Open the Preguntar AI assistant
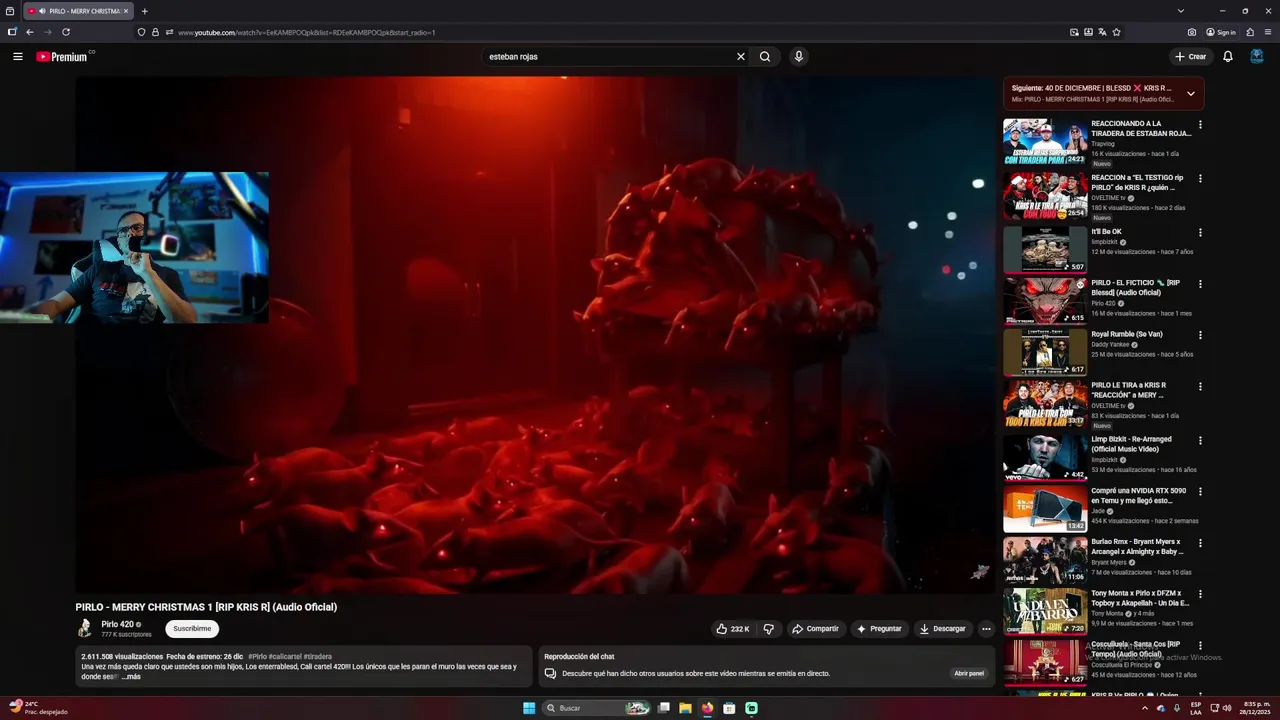 [x=879, y=629]
